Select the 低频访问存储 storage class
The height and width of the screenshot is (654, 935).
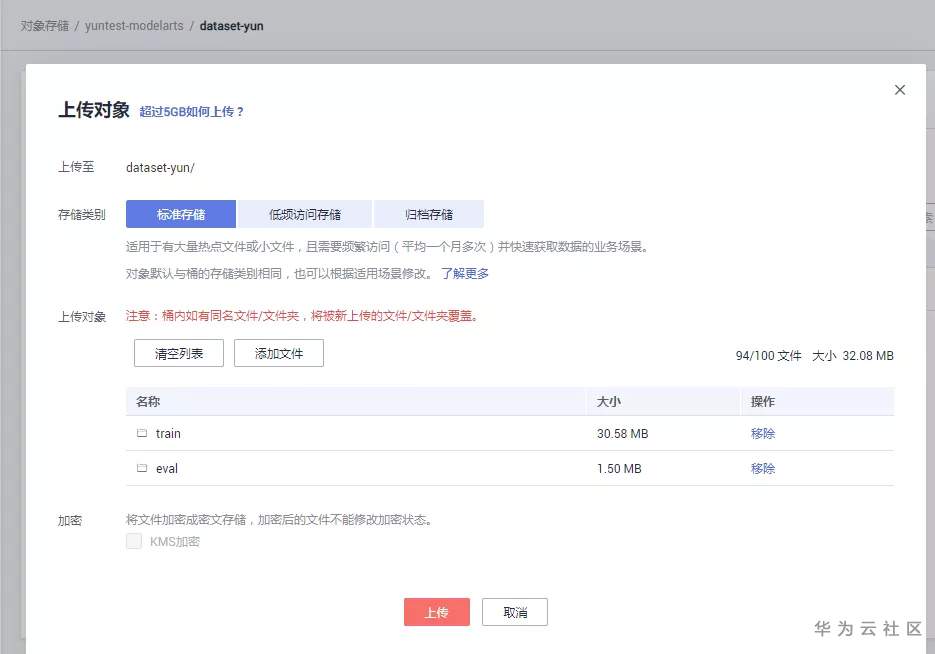coord(305,214)
